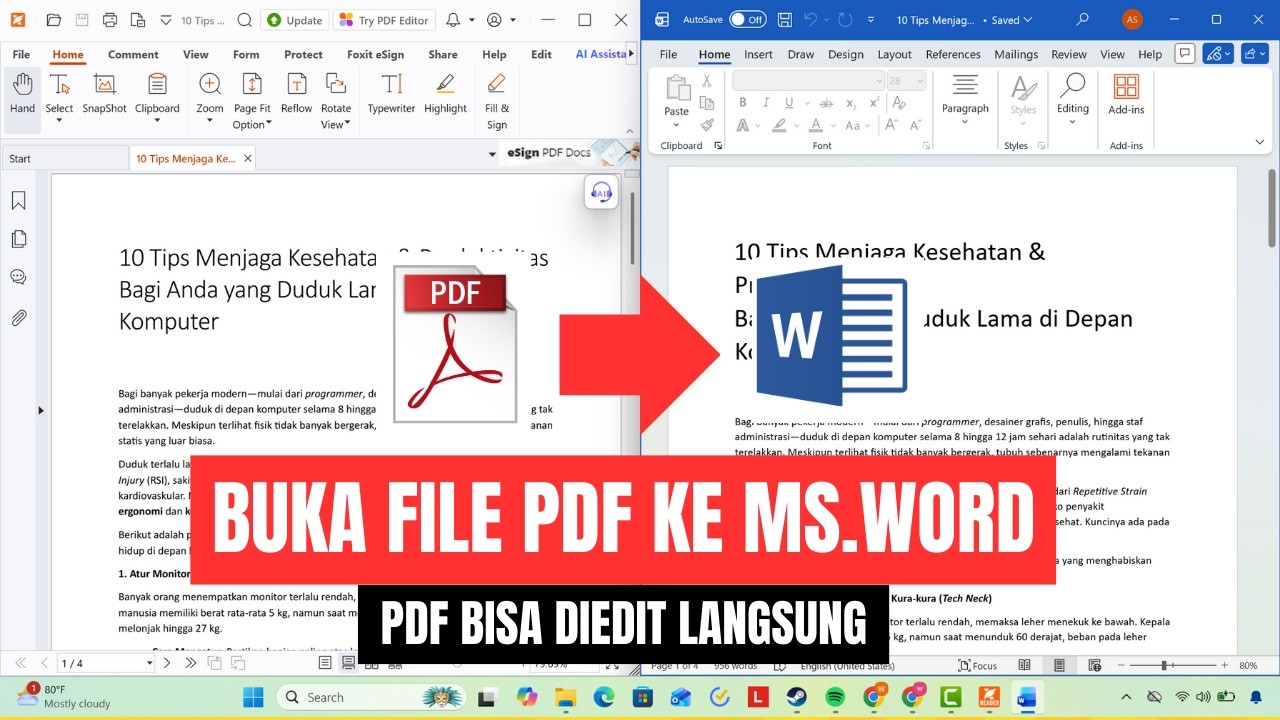The width and height of the screenshot is (1280, 720).
Task: Click the Cut scissors icon in Word
Action: 707,82
